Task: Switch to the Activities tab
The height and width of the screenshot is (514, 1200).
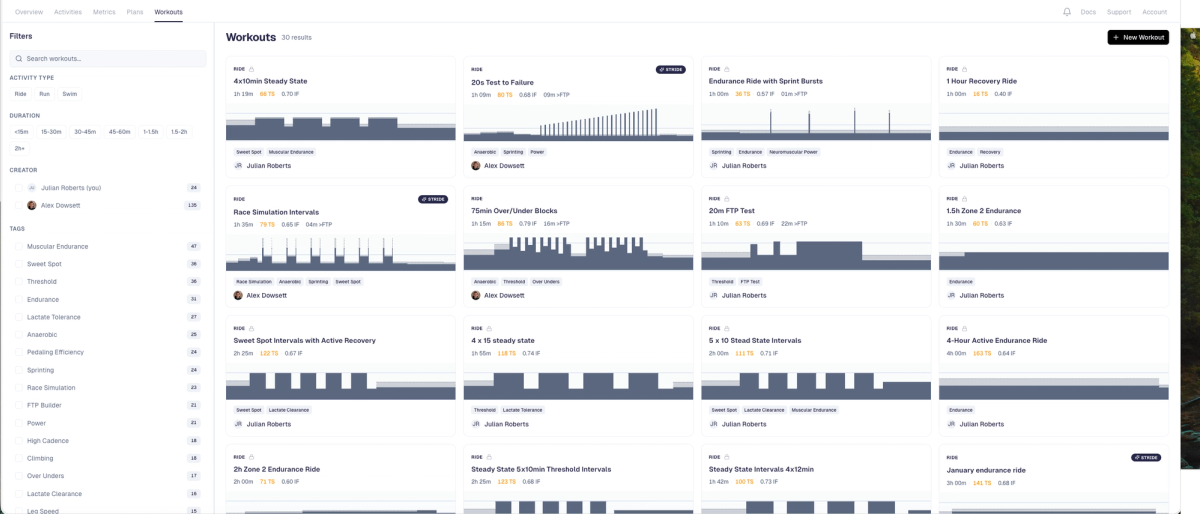Action: click(x=68, y=12)
